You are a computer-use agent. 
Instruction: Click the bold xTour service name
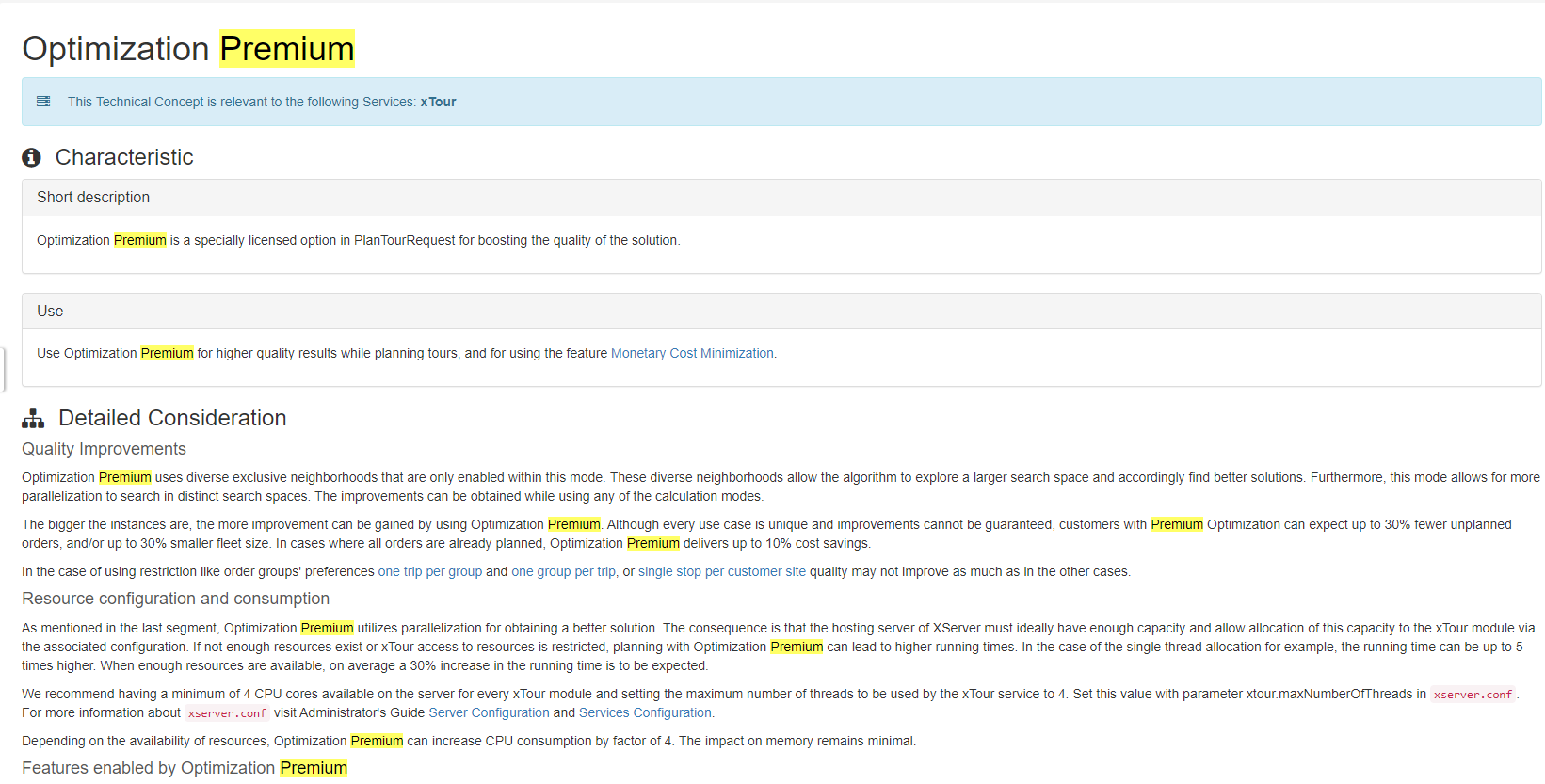point(438,102)
